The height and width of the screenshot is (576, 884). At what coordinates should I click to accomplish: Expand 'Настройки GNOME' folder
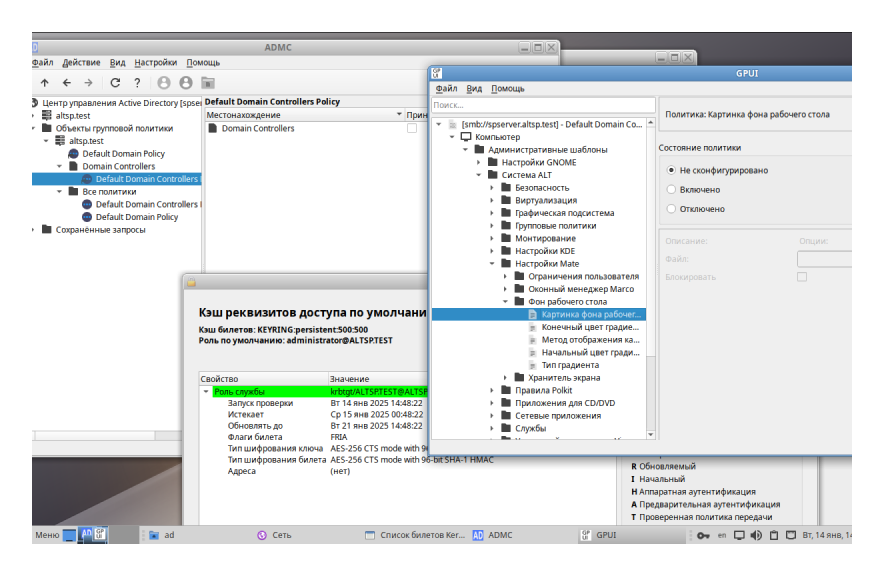pyautogui.click(x=479, y=162)
